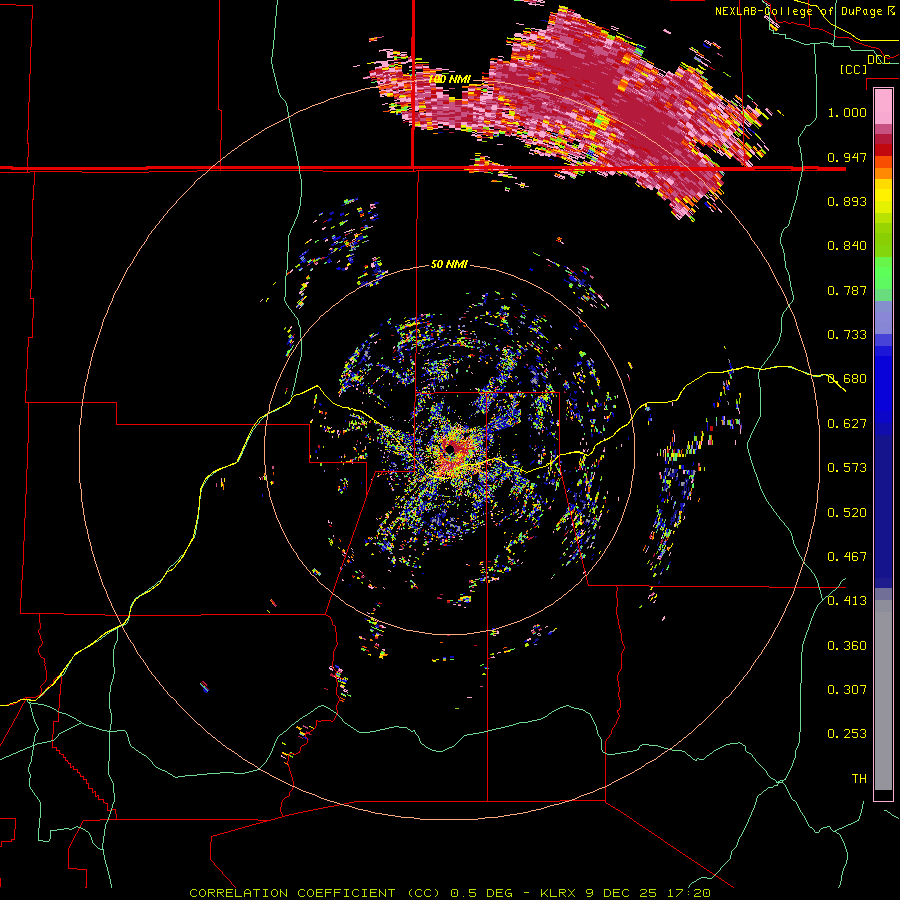Click the TH label on the scale
The width and height of the screenshot is (900, 900).
point(859,779)
